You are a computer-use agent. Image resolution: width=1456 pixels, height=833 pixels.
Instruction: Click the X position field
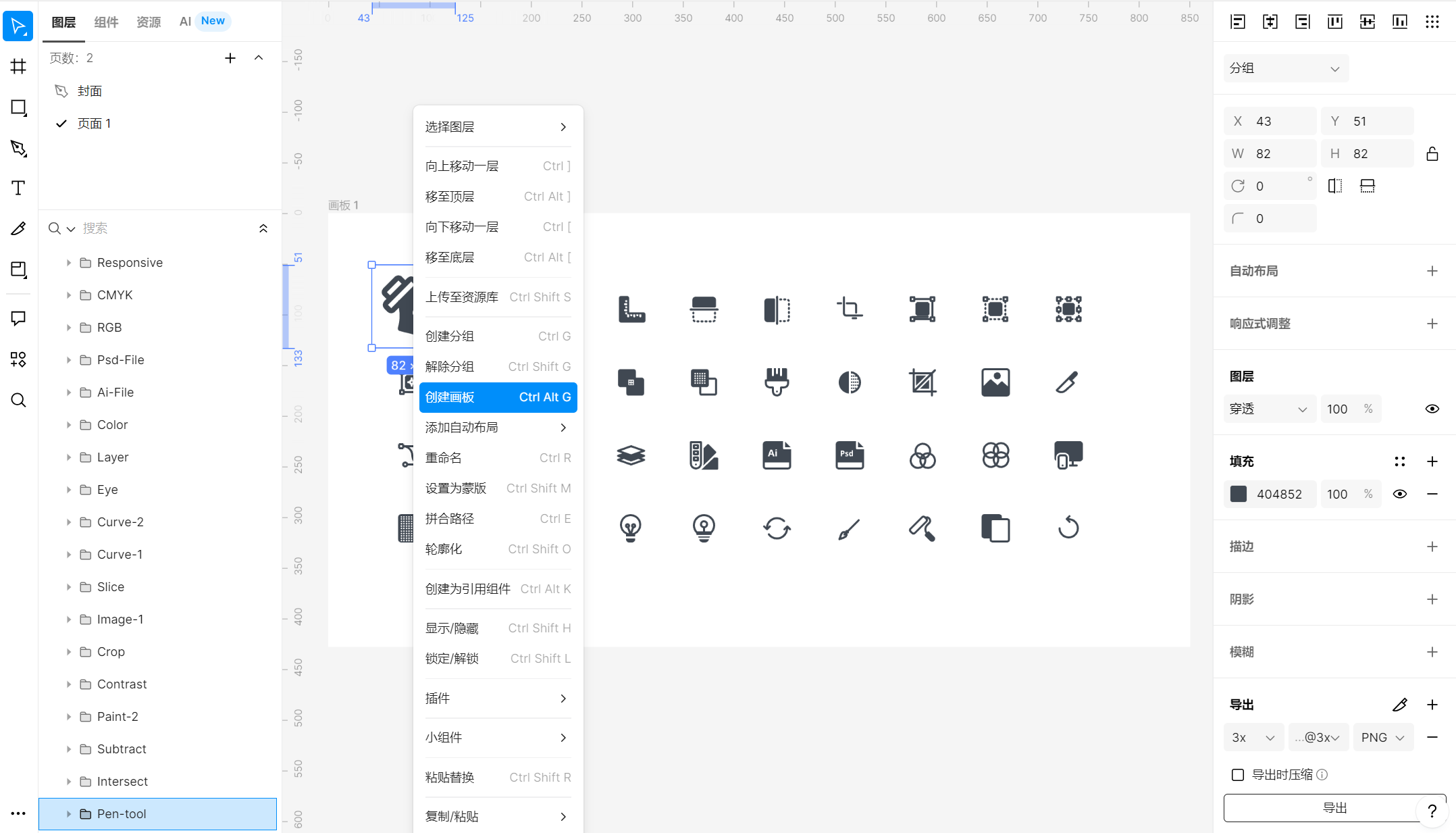(1270, 121)
